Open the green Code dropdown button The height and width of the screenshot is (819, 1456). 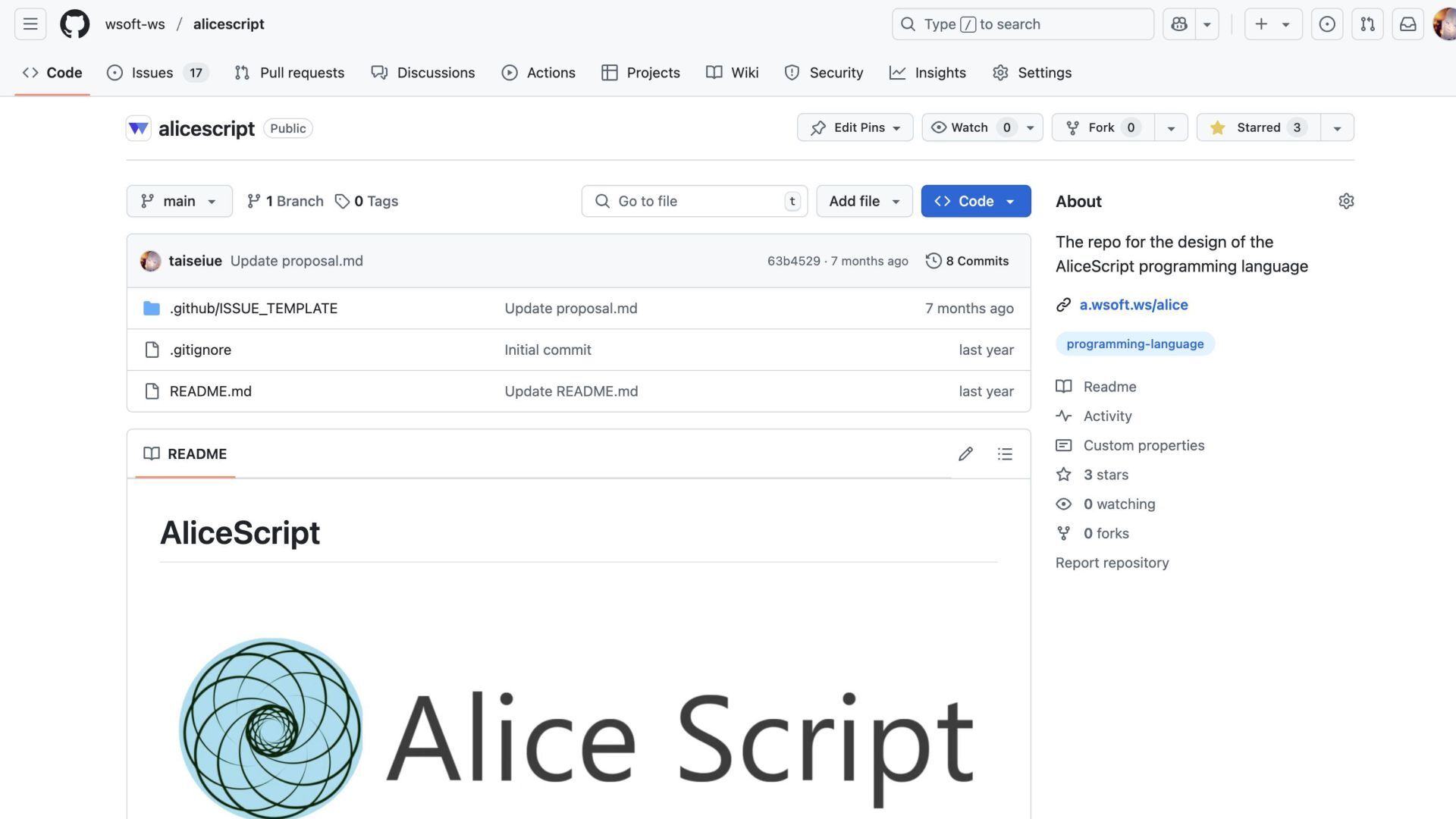click(x=975, y=201)
